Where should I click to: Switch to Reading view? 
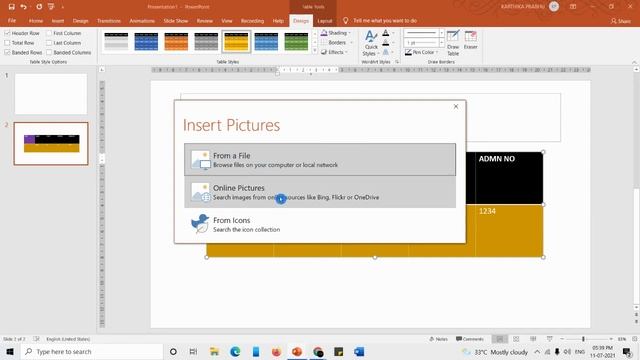[533, 339]
